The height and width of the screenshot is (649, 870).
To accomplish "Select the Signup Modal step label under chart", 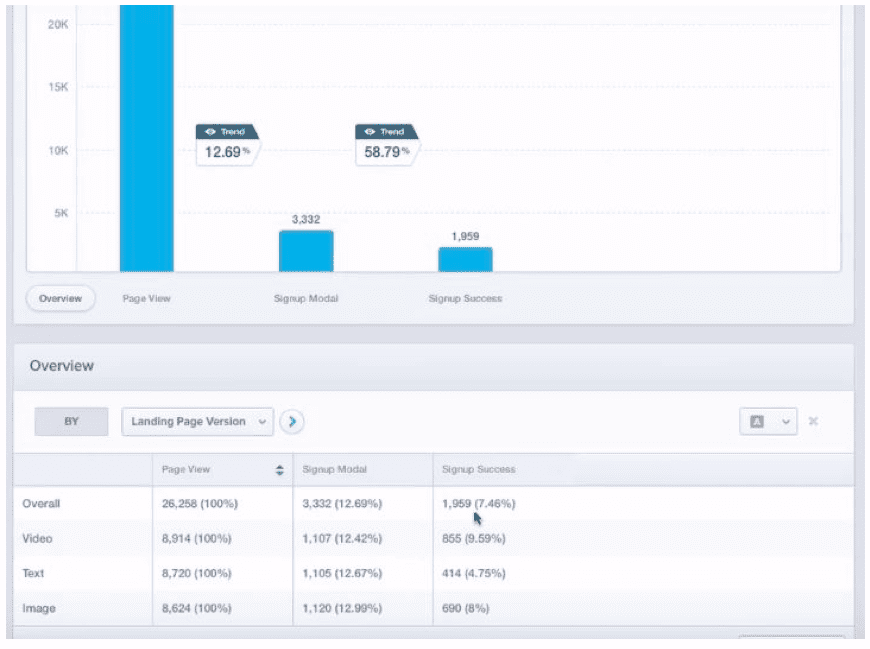I will click(306, 299).
